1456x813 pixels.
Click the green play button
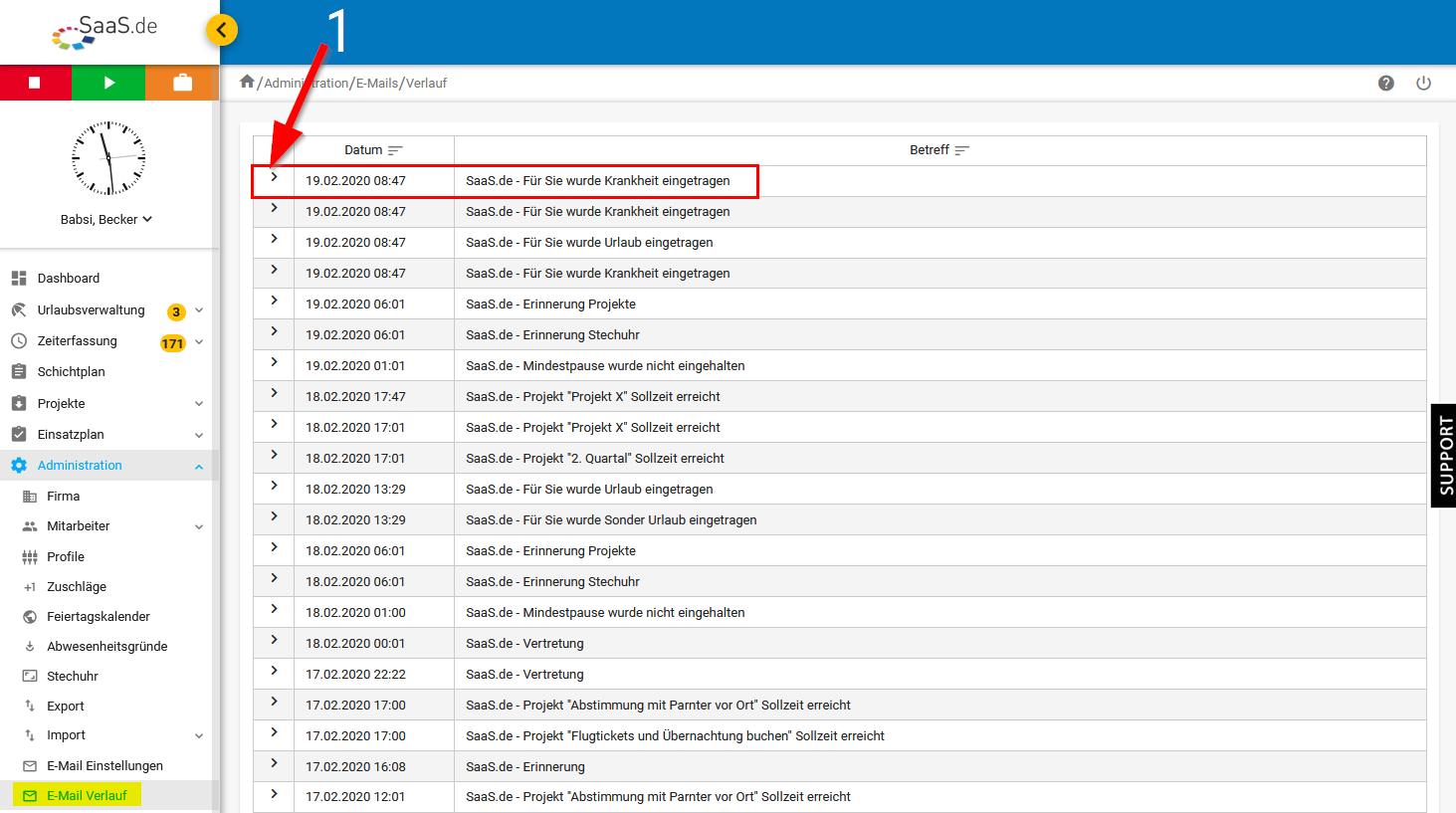click(x=108, y=83)
